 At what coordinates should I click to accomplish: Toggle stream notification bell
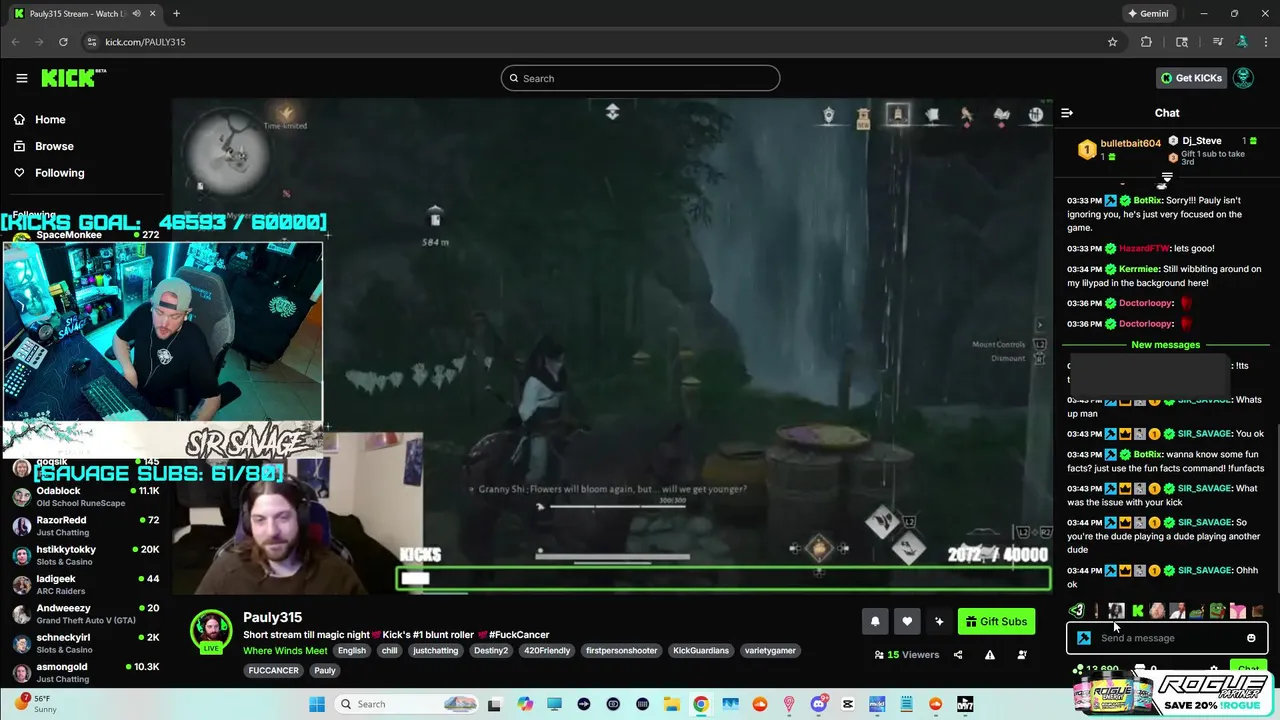(875, 621)
